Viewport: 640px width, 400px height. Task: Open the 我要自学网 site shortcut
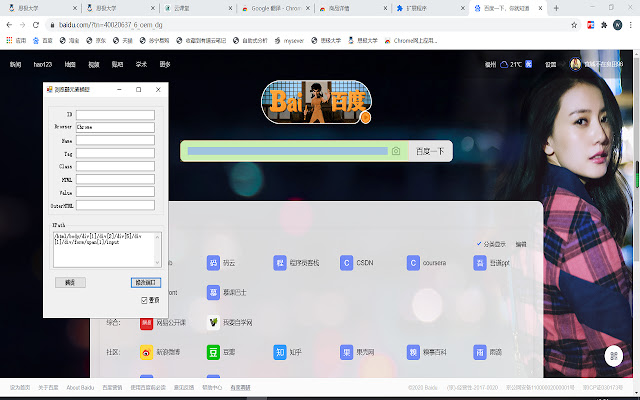(229, 322)
